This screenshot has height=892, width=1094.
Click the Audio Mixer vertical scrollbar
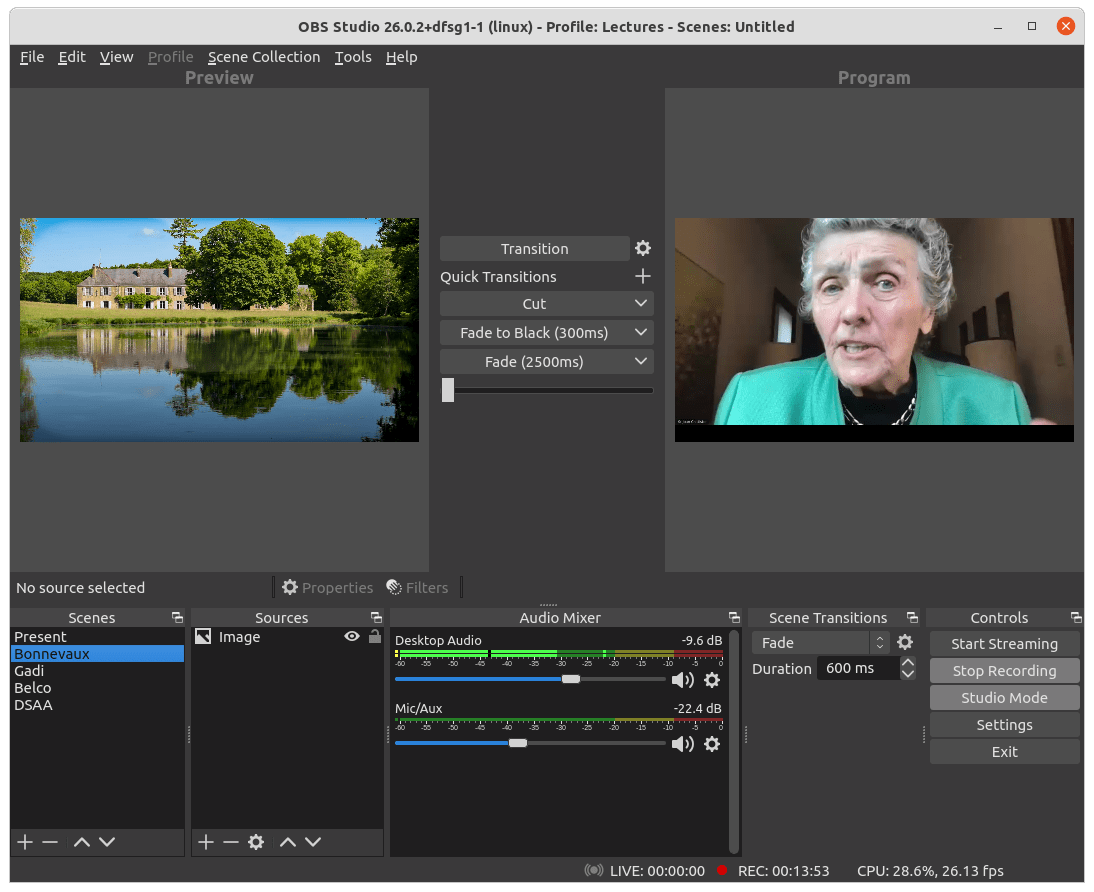(x=733, y=741)
